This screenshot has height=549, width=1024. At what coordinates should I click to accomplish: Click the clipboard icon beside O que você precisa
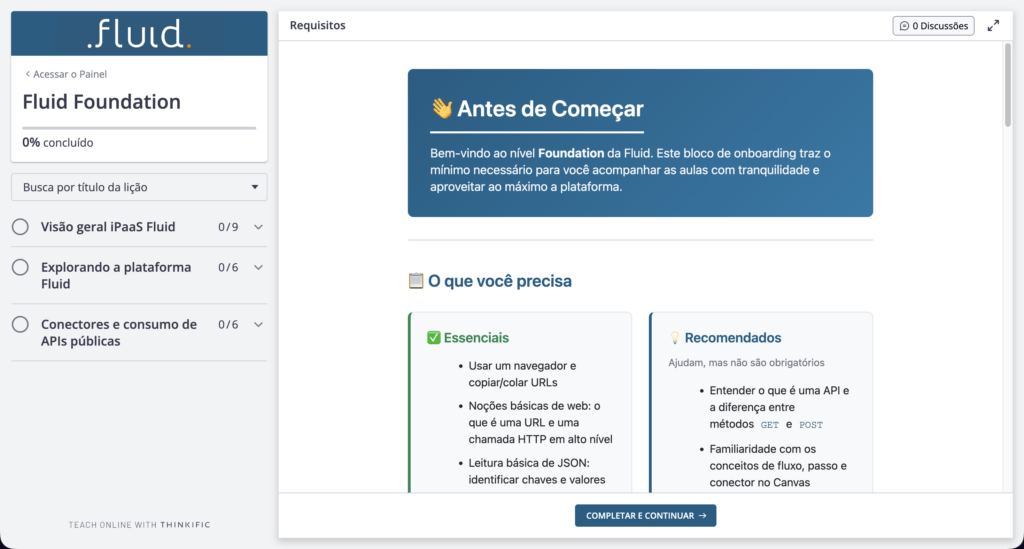pyautogui.click(x=416, y=281)
